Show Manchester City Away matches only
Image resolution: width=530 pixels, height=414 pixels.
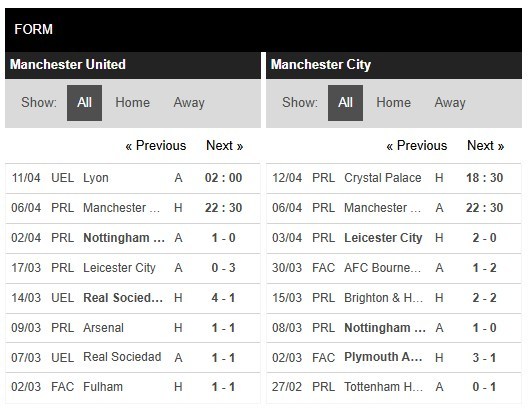click(x=450, y=103)
